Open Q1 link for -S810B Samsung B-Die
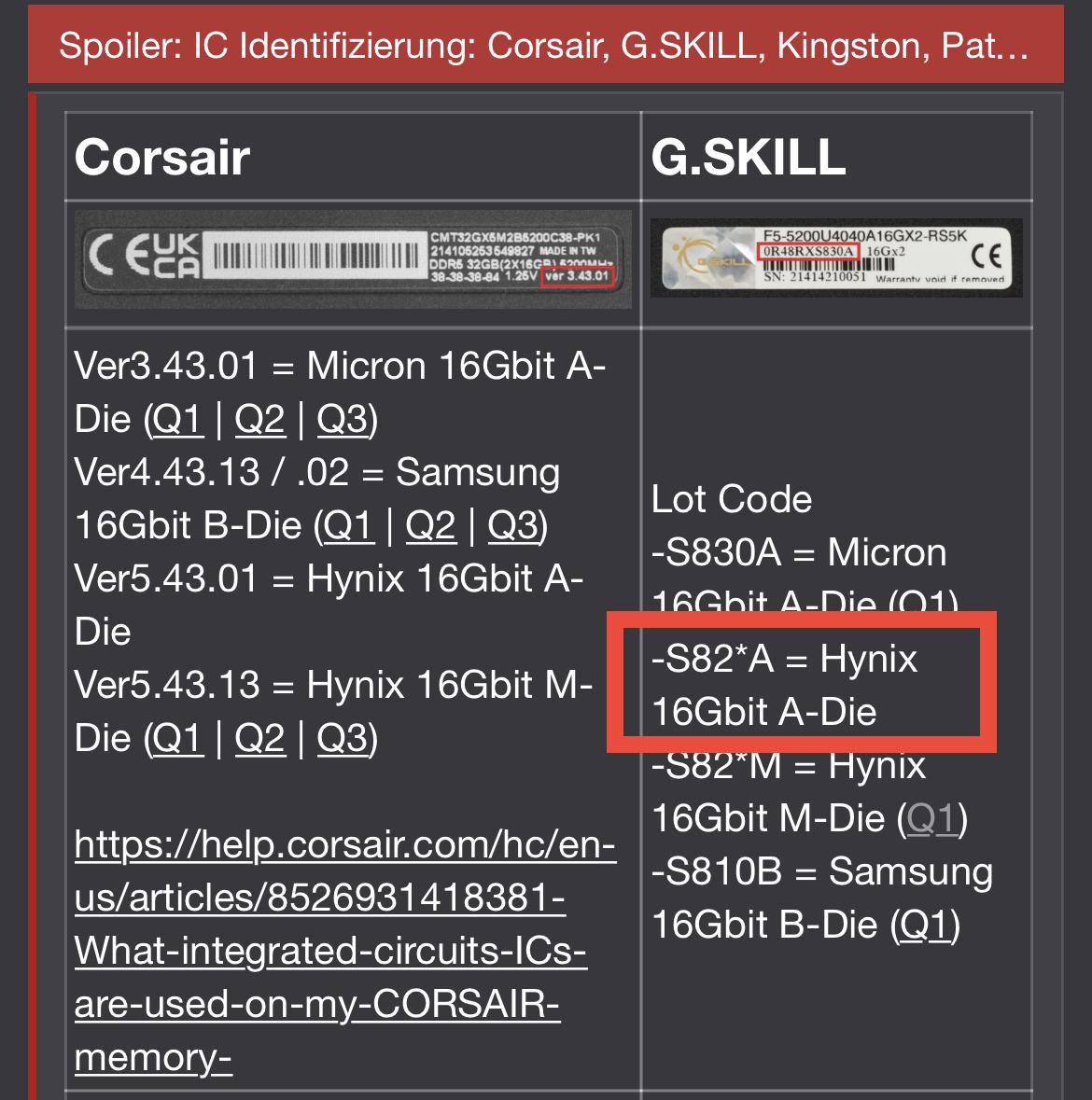Image resolution: width=1092 pixels, height=1100 pixels. [x=925, y=926]
